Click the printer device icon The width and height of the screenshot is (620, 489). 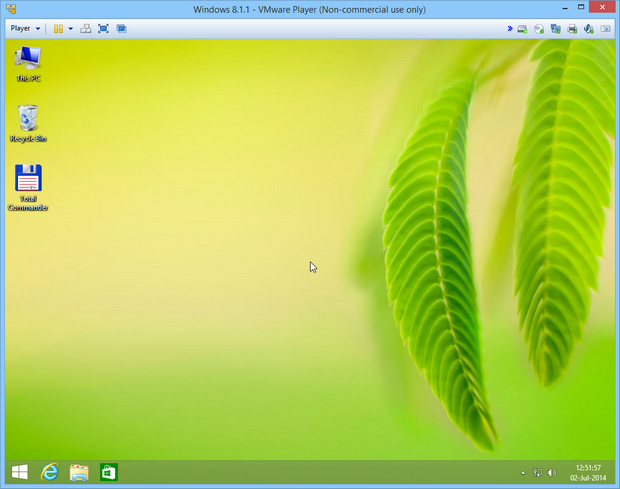[572, 29]
